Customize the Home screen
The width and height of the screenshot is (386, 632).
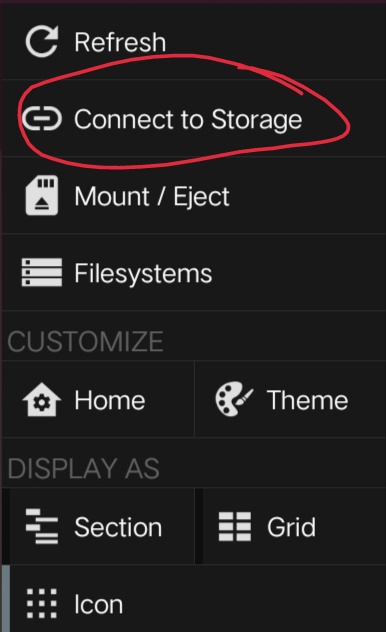[x=98, y=399]
